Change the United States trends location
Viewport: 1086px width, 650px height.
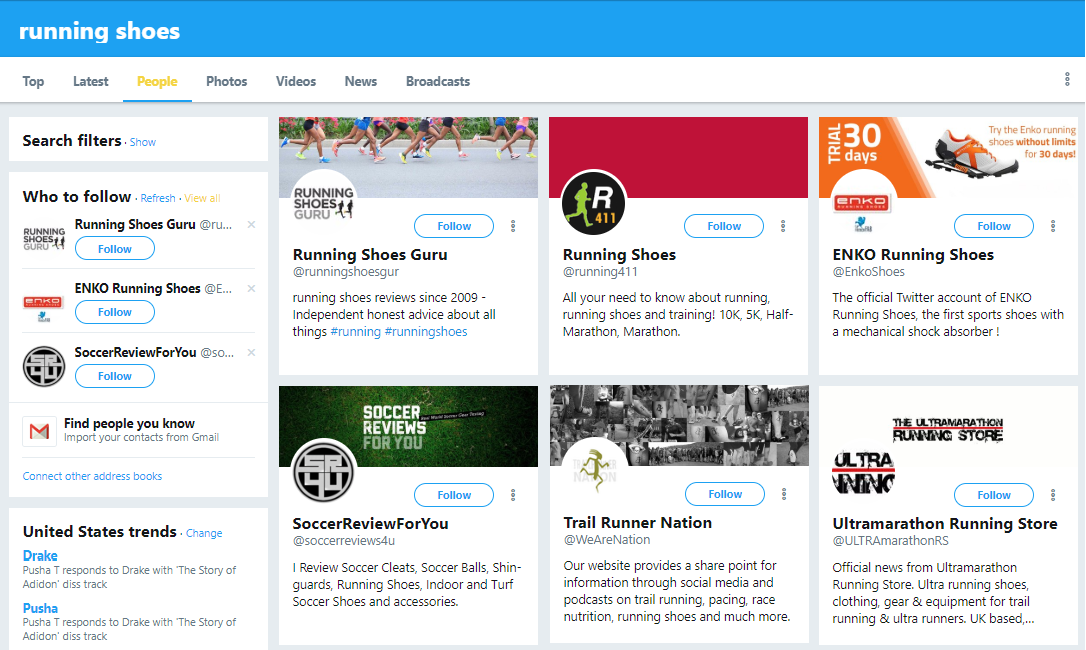[204, 533]
